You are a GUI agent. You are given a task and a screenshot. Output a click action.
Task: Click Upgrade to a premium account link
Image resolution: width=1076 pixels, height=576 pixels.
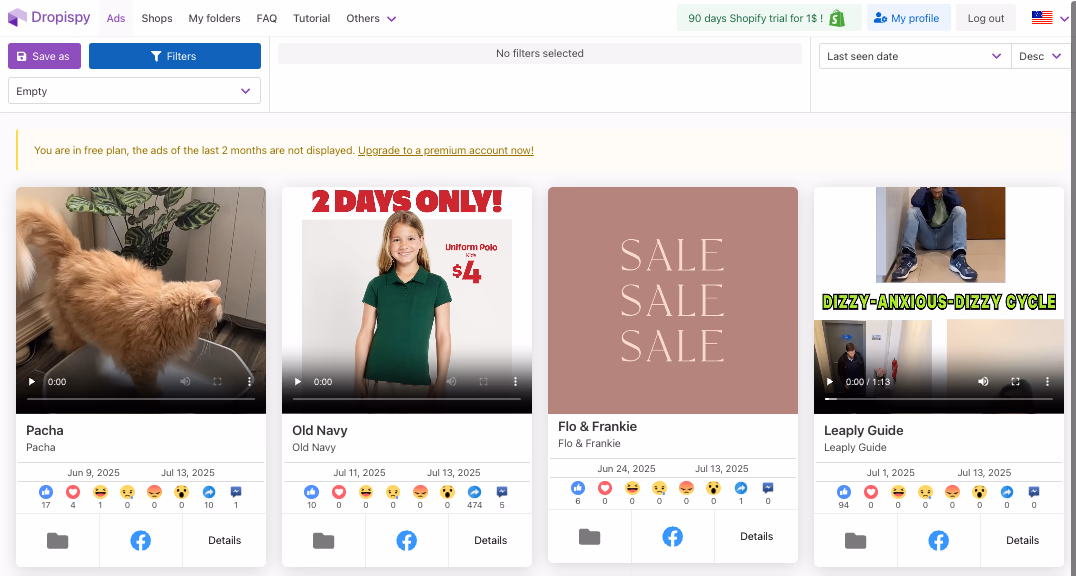(x=446, y=150)
